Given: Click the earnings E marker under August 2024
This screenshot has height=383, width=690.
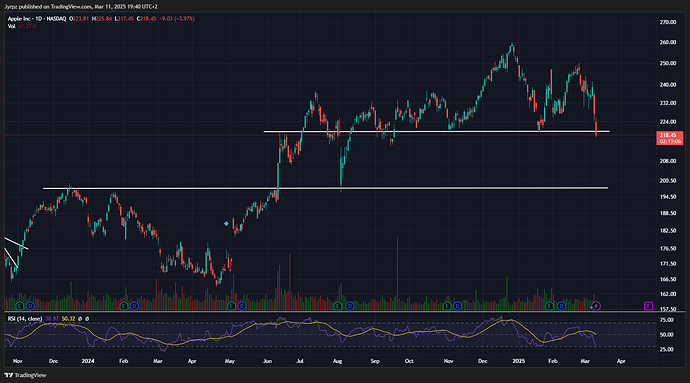Looking at the screenshot, I should pos(338,306).
